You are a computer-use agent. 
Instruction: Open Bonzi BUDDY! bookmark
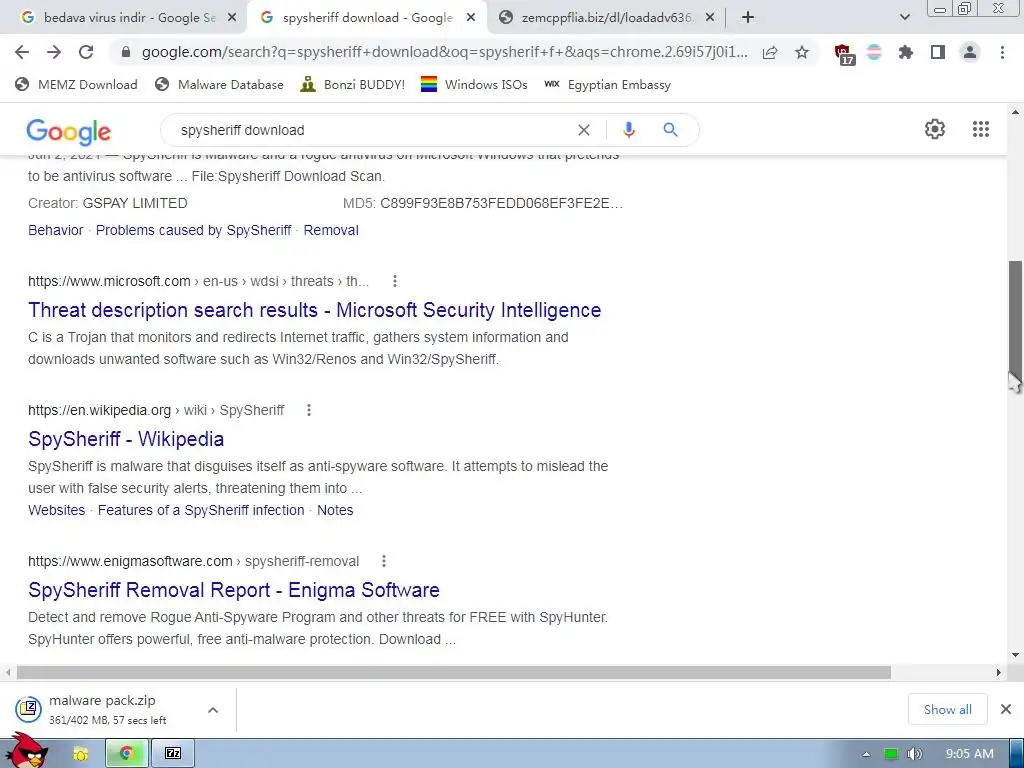pos(353,84)
